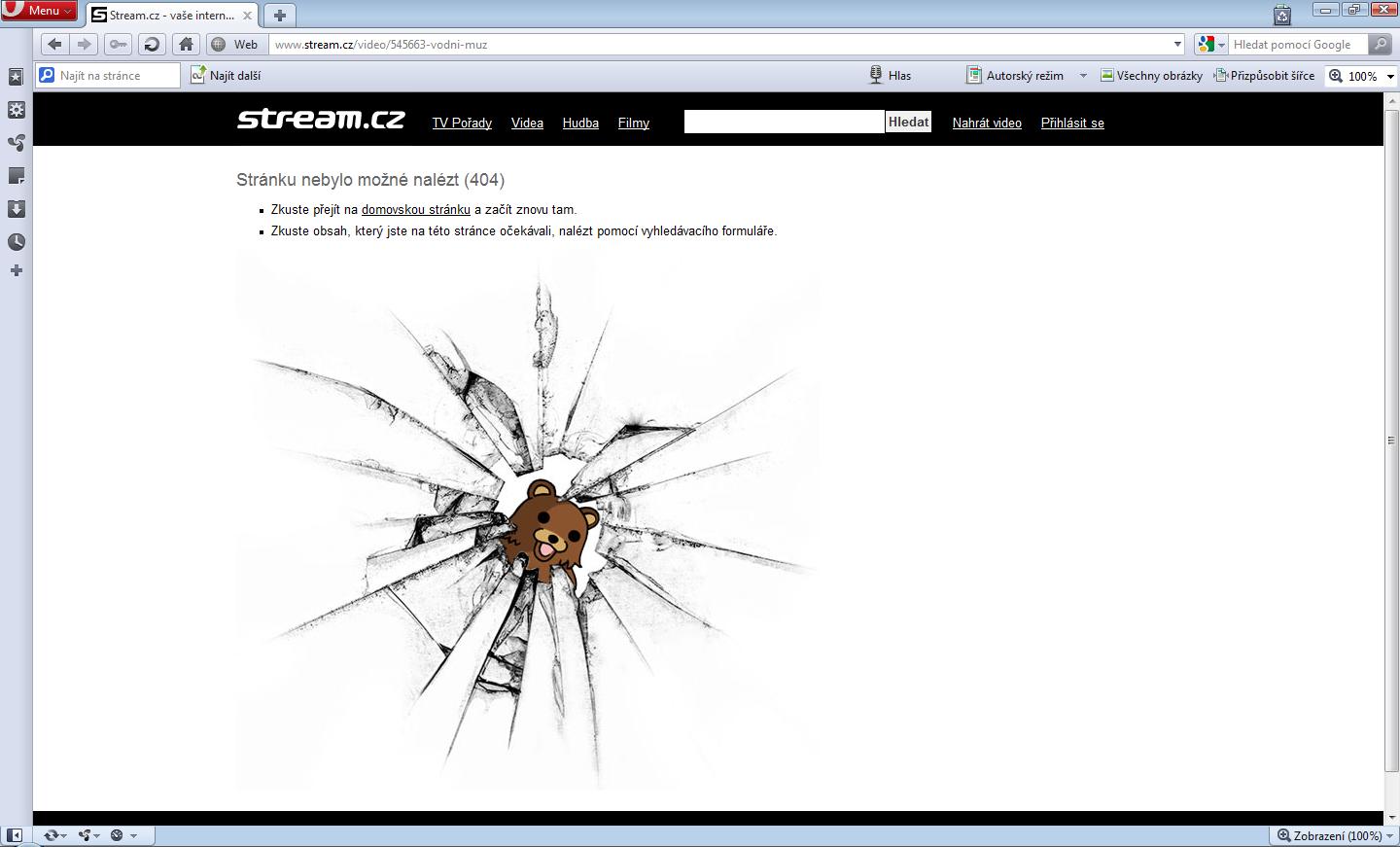The height and width of the screenshot is (847, 1400).
Task: Open the Nahrát video link
Action: pyautogui.click(x=987, y=123)
